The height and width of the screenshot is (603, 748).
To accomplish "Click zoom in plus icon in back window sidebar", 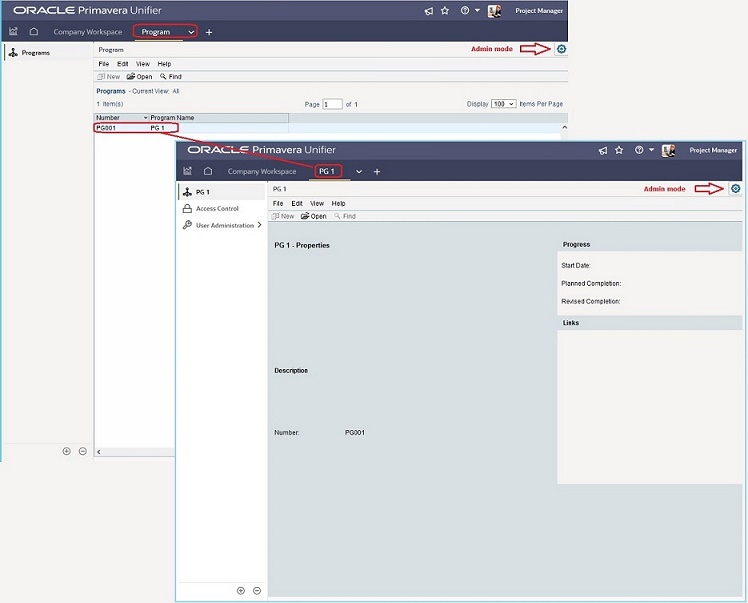I will [66, 451].
